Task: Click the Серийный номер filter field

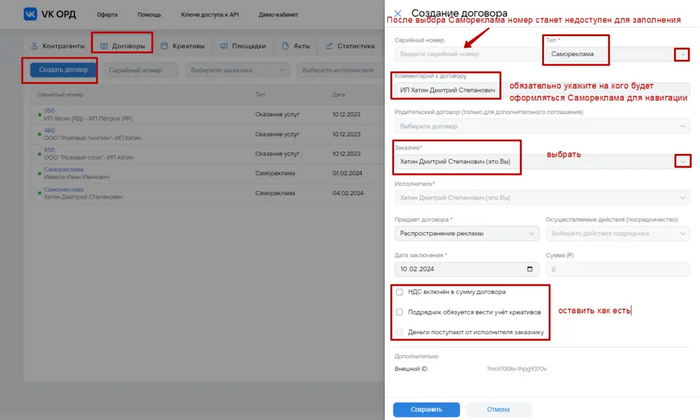Action: point(141,70)
